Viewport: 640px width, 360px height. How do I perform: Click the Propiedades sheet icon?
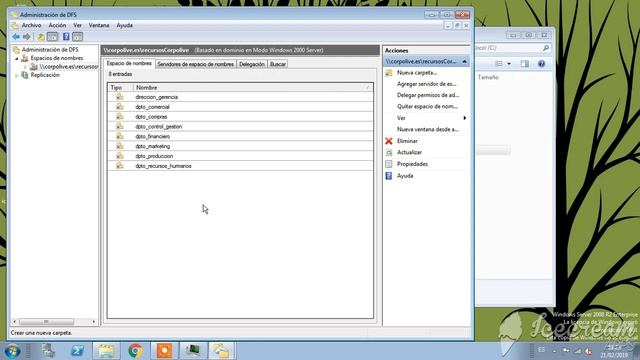point(389,164)
